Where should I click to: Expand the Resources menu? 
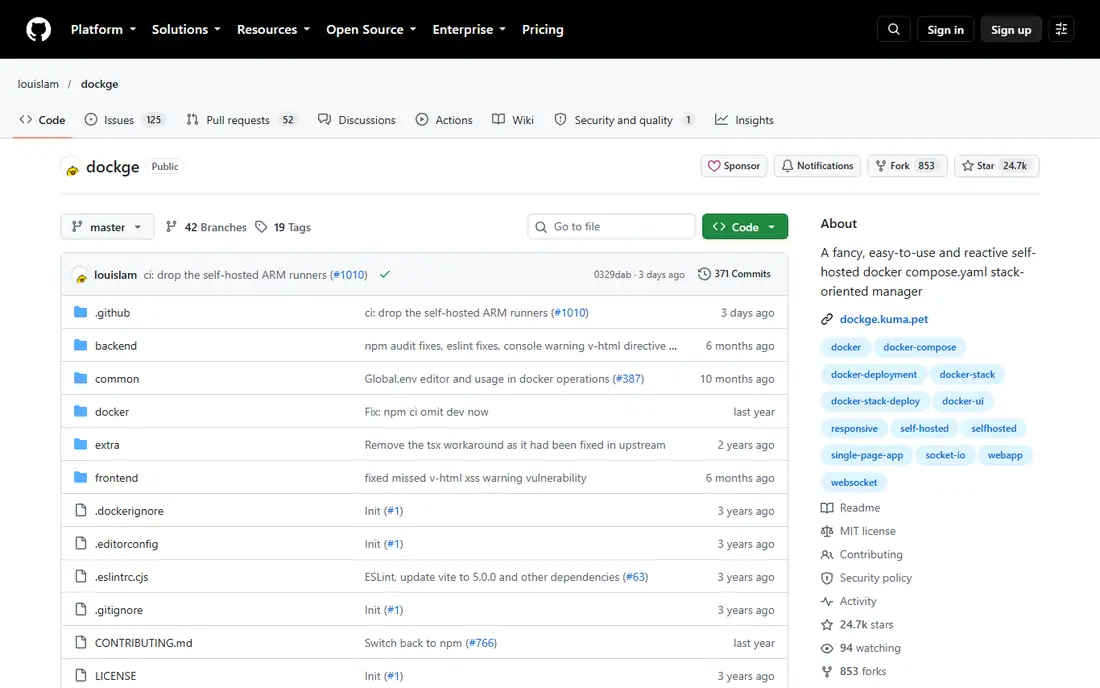tap(273, 29)
